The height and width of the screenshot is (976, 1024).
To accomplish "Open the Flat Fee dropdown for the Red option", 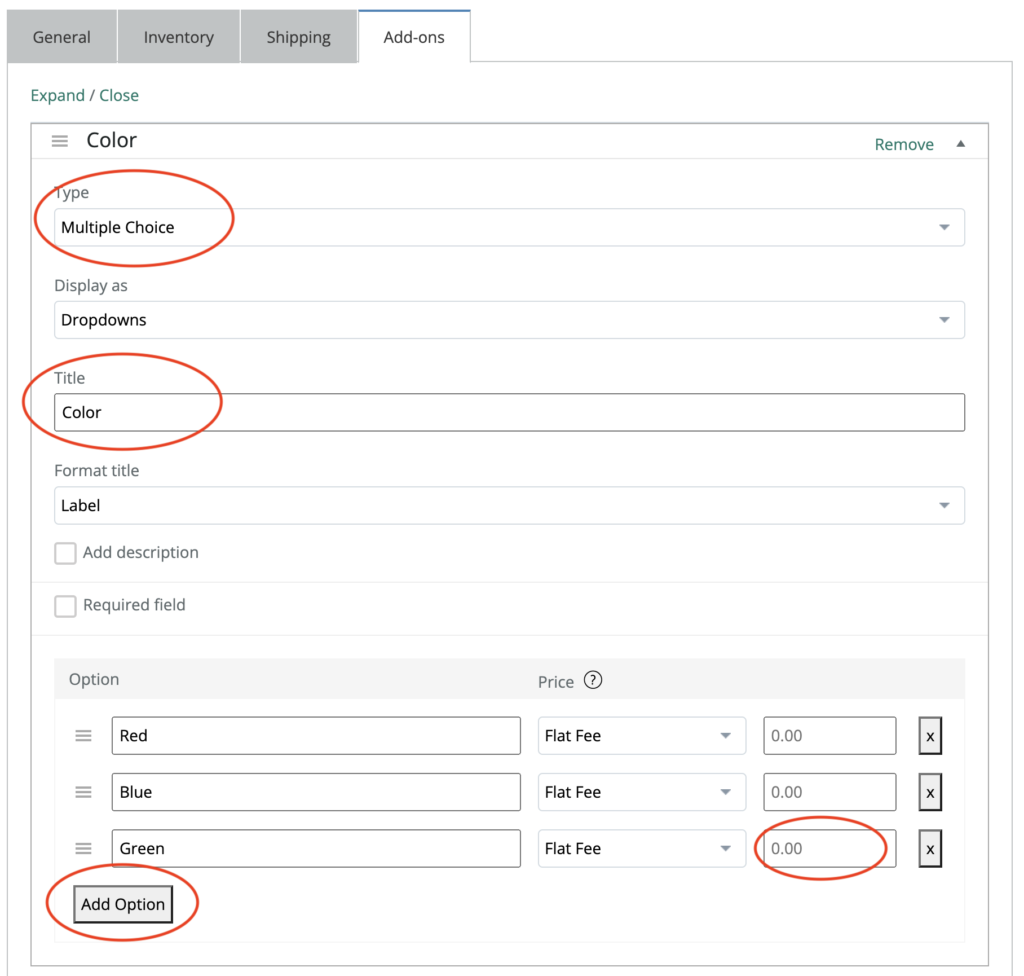I will (x=641, y=736).
